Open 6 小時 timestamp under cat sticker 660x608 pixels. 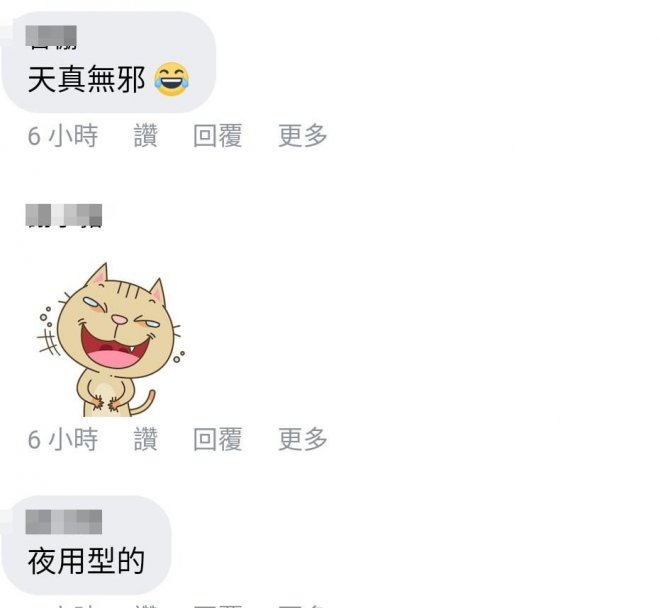(63, 439)
